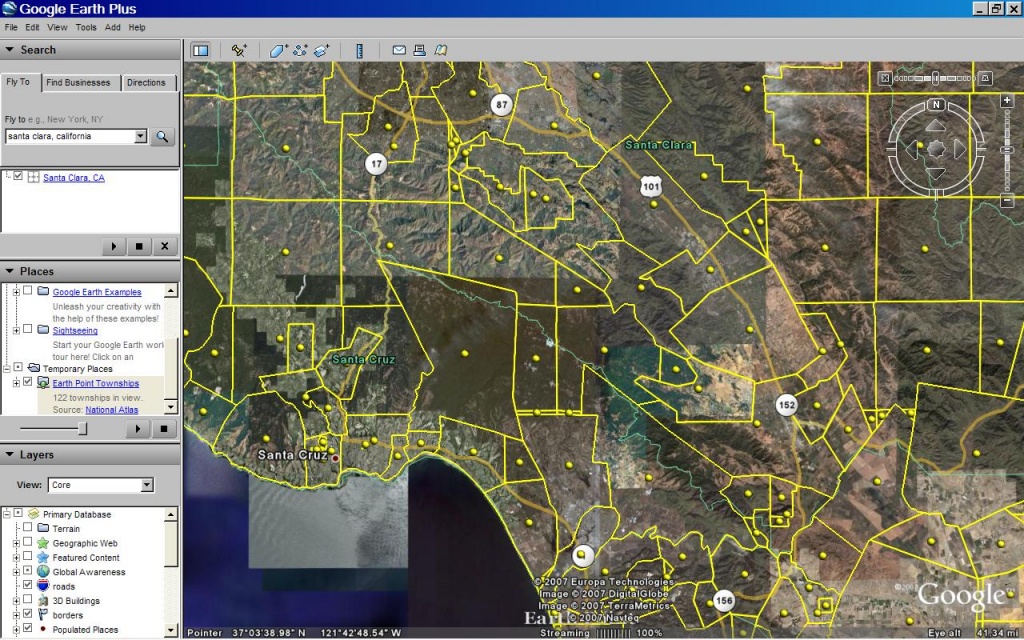The height and width of the screenshot is (640, 1024).
Task: Toggle the sidebar panel icon
Action: click(200, 50)
